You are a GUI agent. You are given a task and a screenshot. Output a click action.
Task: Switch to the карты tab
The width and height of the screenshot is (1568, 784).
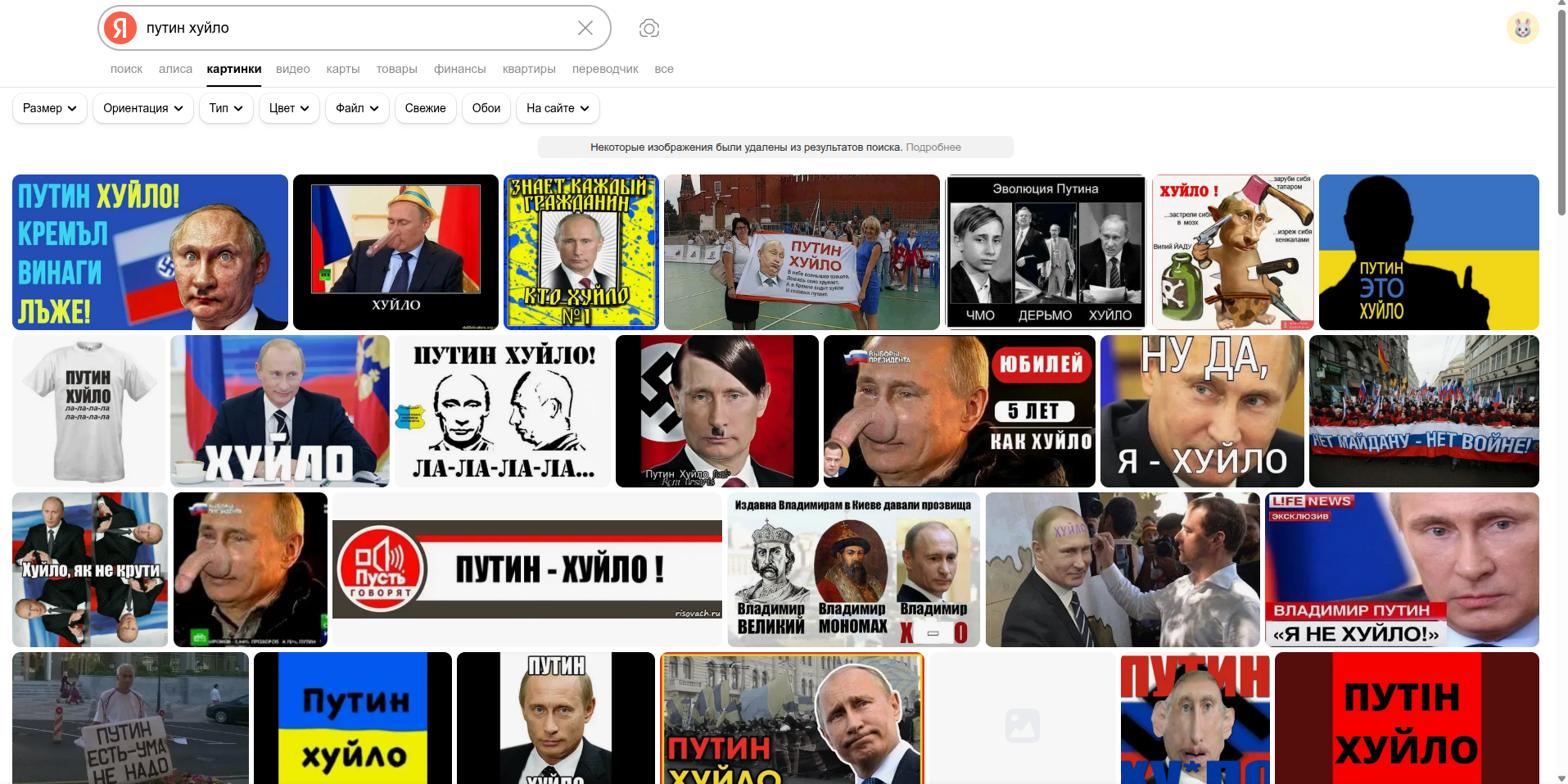pyautogui.click(x=343, y=69)
